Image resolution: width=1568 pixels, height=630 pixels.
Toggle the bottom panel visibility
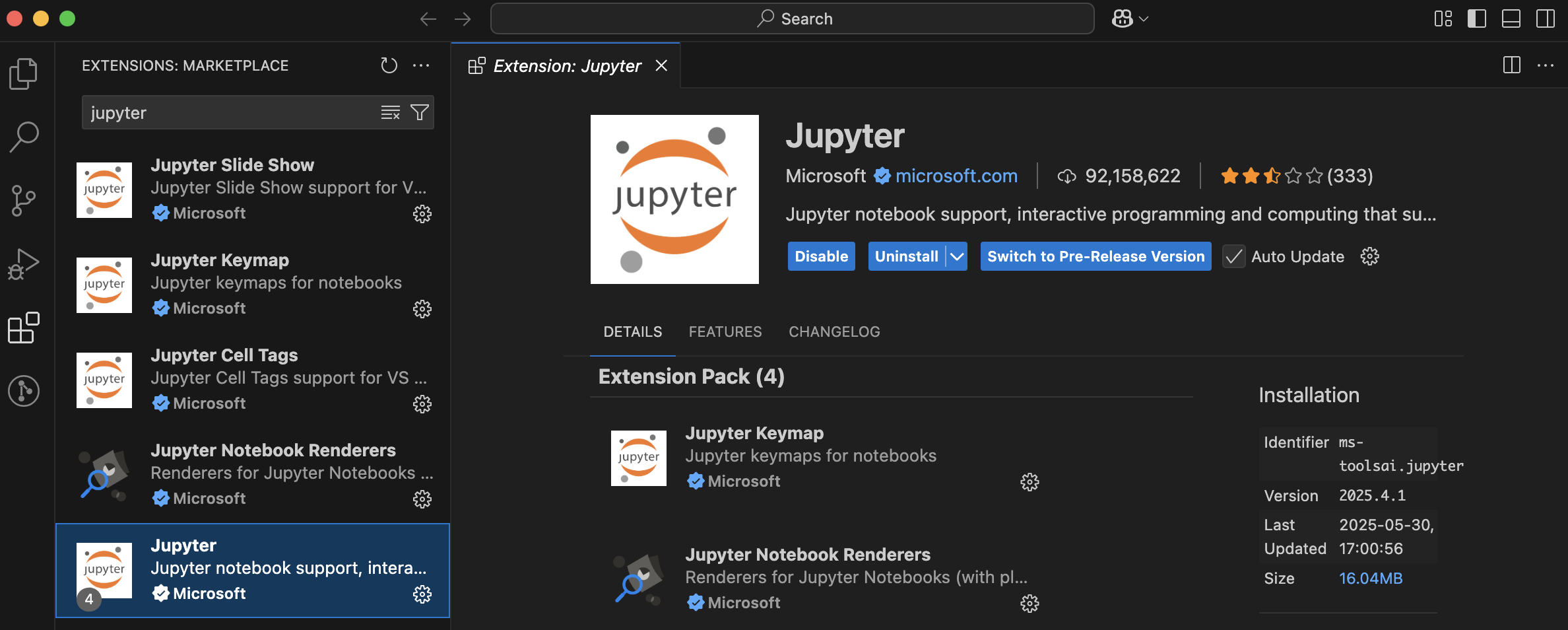pyautogui.click(x=1511, y=19)
